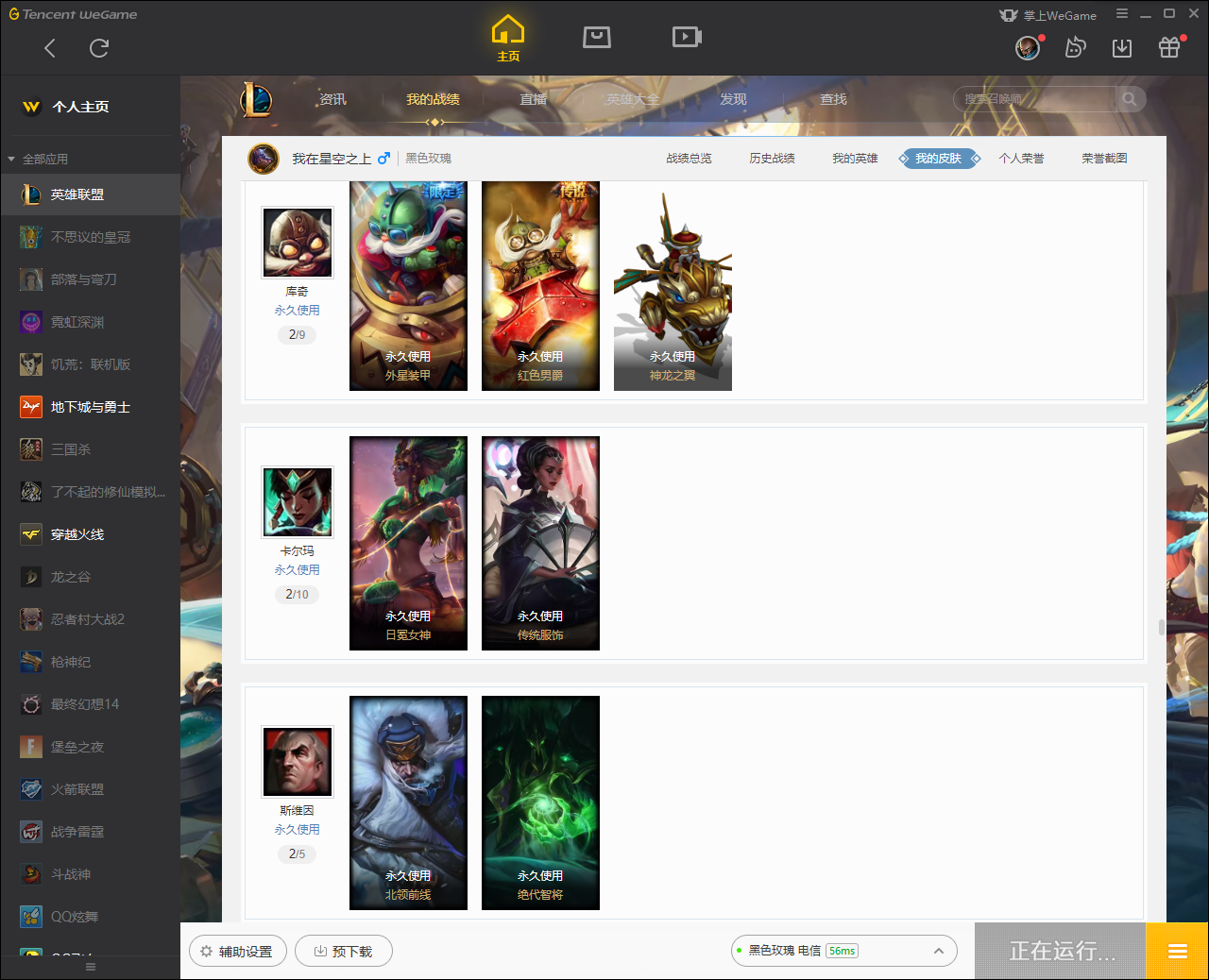
Task: Click the League of Legends logo icon
Action: click(x=256, y=99)
